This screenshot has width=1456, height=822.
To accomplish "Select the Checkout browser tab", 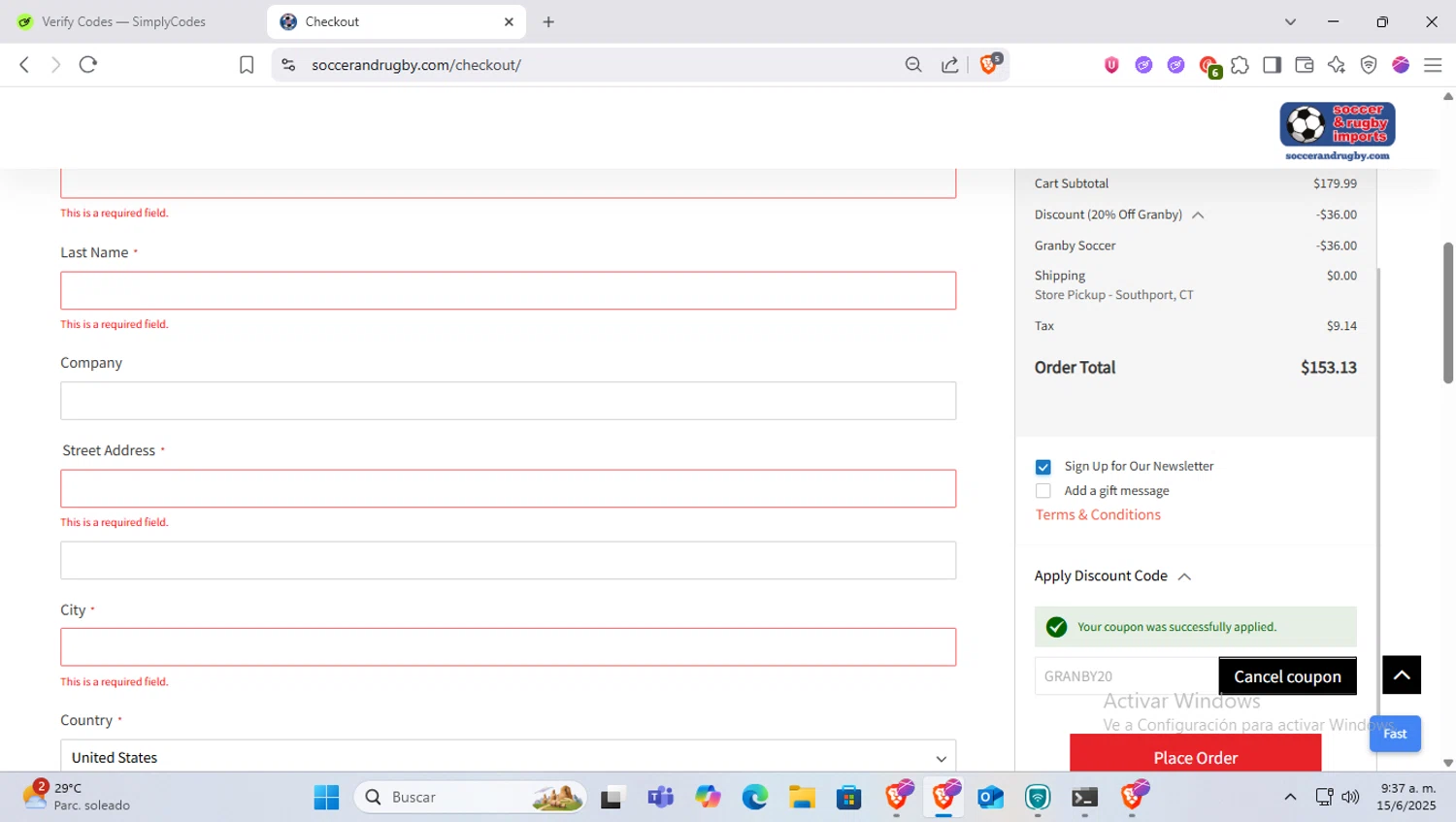I will 395,21.
